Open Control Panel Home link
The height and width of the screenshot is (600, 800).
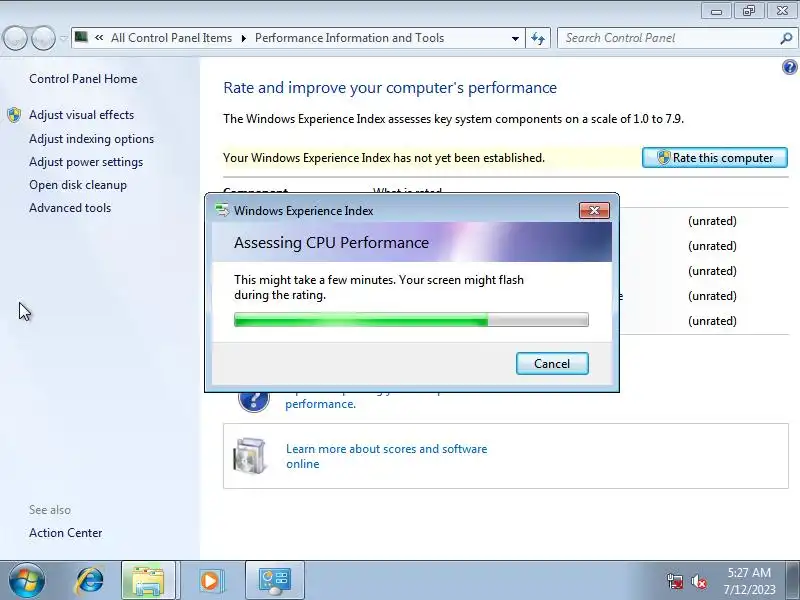pos(83,79)
